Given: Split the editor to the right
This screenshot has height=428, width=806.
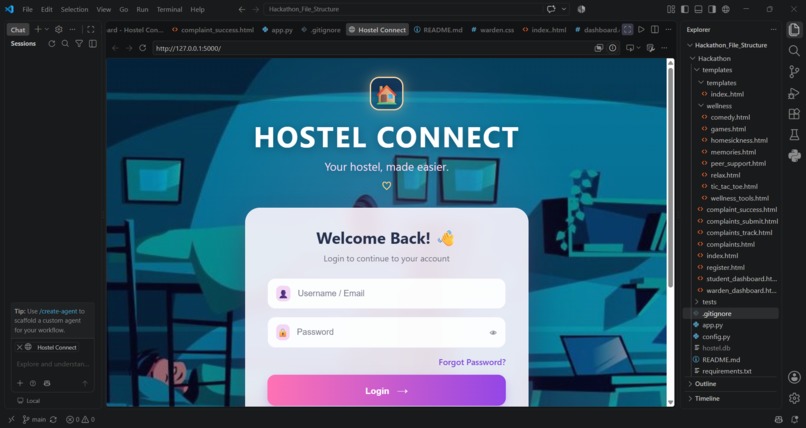Looking at the screenshot, I should tap(654, 30).
